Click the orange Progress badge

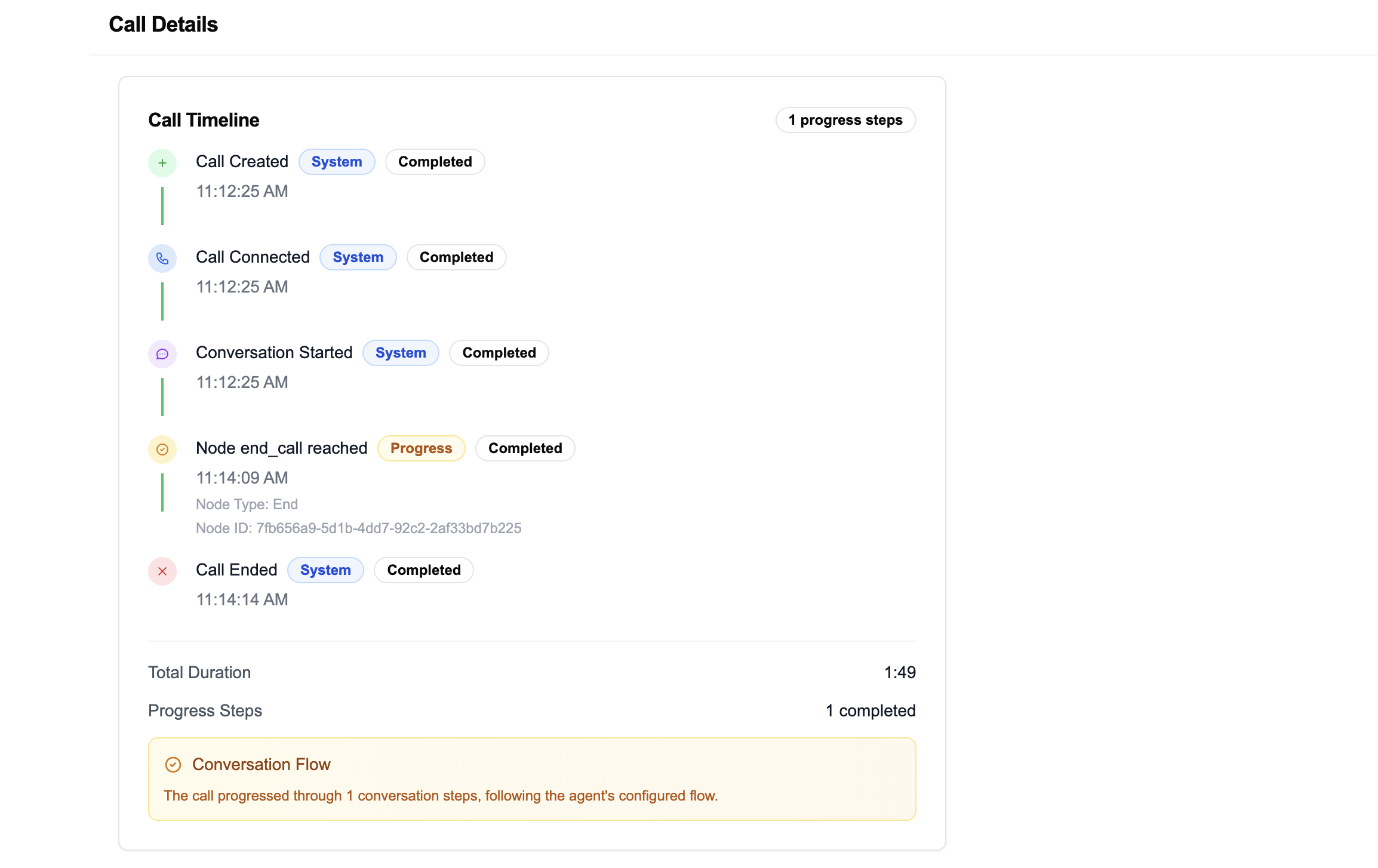pos(421,448)
